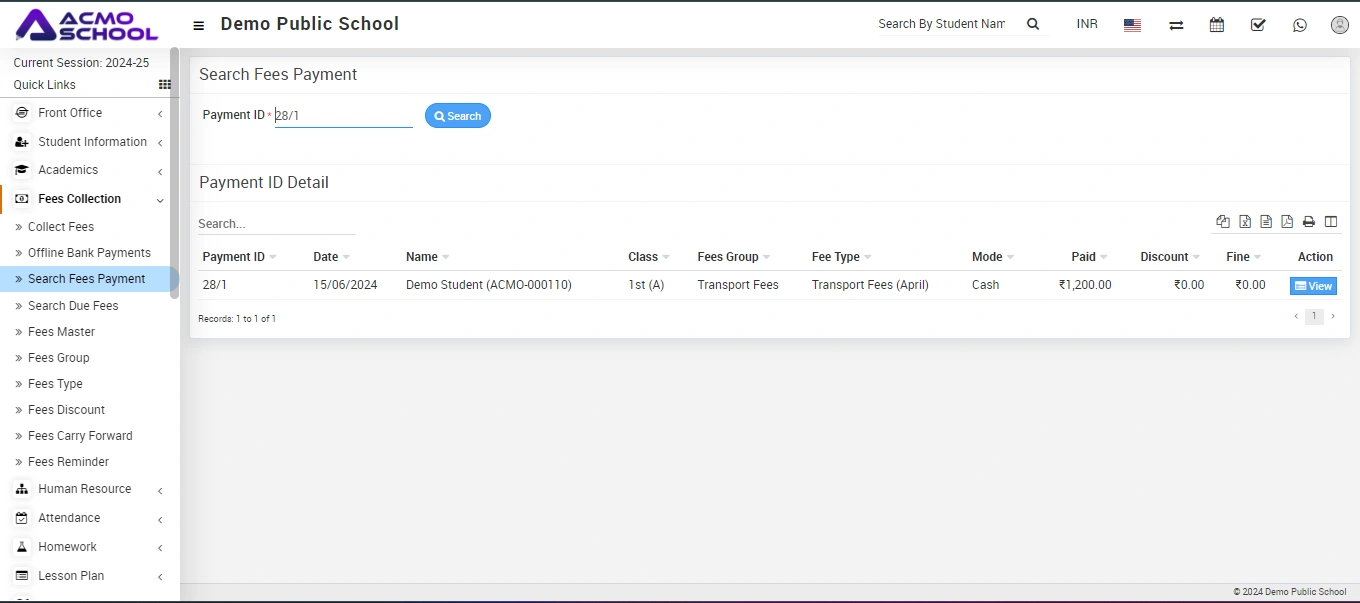1360x603 pixels.
Task: Print the payment table
Action: pyautogui.click(x=1308, y=222)
